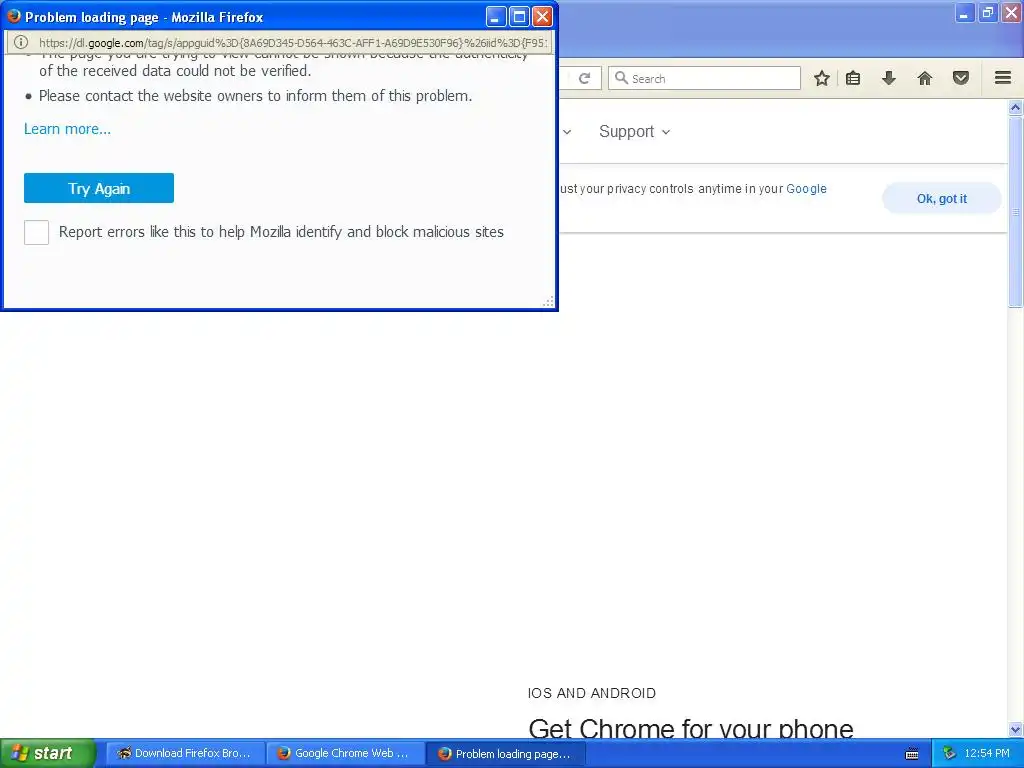Viewport: 1024px width, 768px height.
Task: Click the Get Chrome for your phone heading
Action: pyautogui.click(x=691, y=728)
